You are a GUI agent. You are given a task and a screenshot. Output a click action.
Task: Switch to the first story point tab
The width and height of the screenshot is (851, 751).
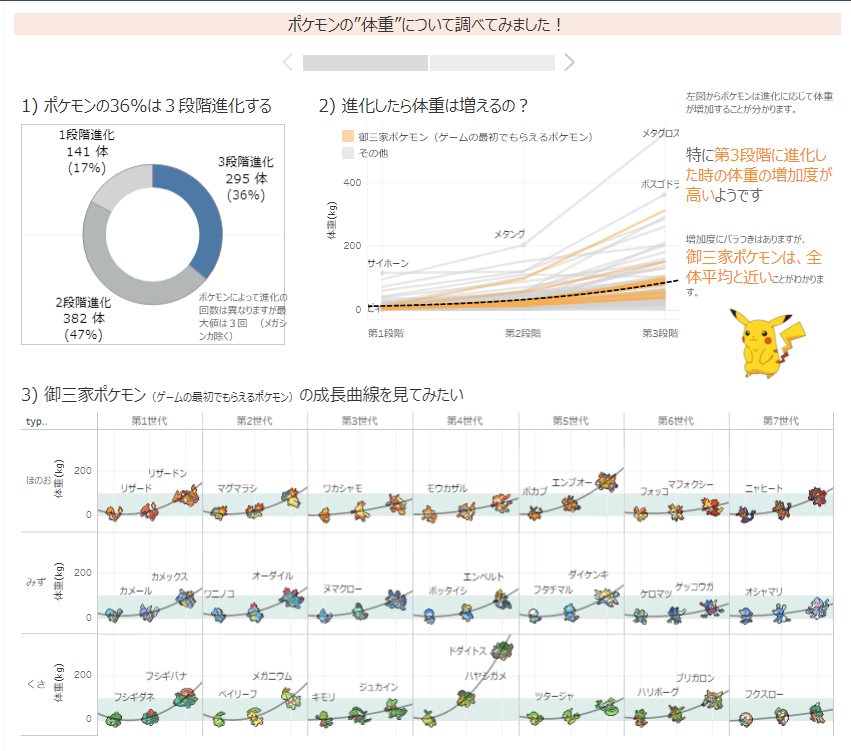coord(365,63)
